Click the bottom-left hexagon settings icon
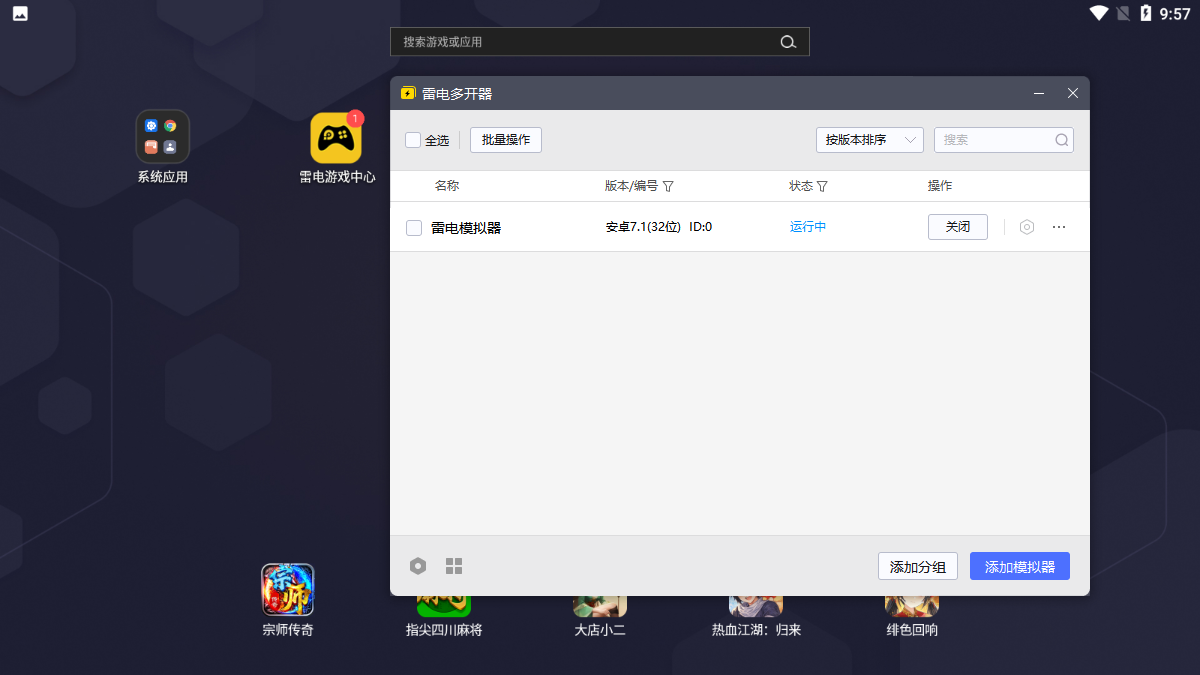Screen dimensions: 1200x675 click(x=418, y=566)
